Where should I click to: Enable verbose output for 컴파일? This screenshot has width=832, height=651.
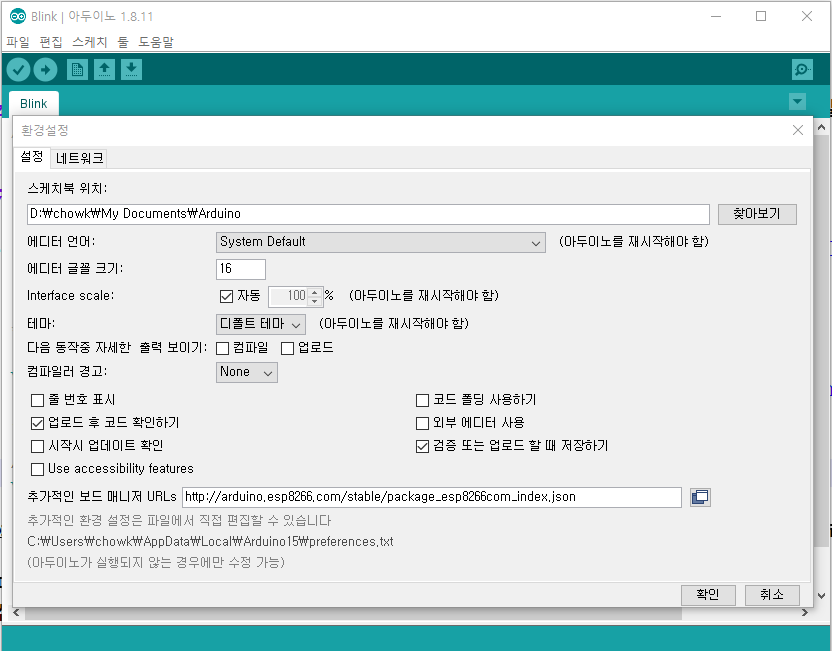[223, 348]
